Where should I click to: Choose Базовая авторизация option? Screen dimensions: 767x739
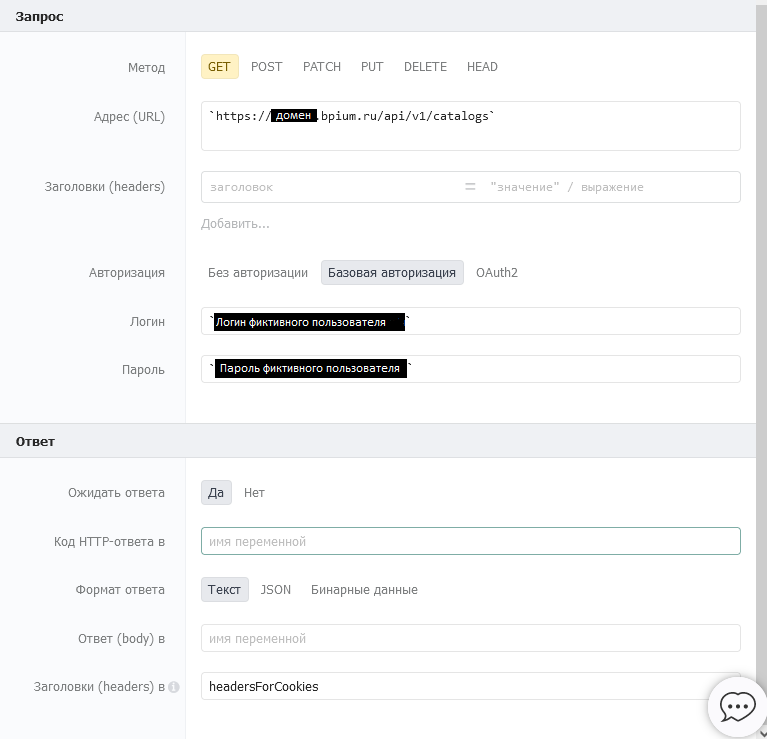pyautogui.click(x=392, y=272)
